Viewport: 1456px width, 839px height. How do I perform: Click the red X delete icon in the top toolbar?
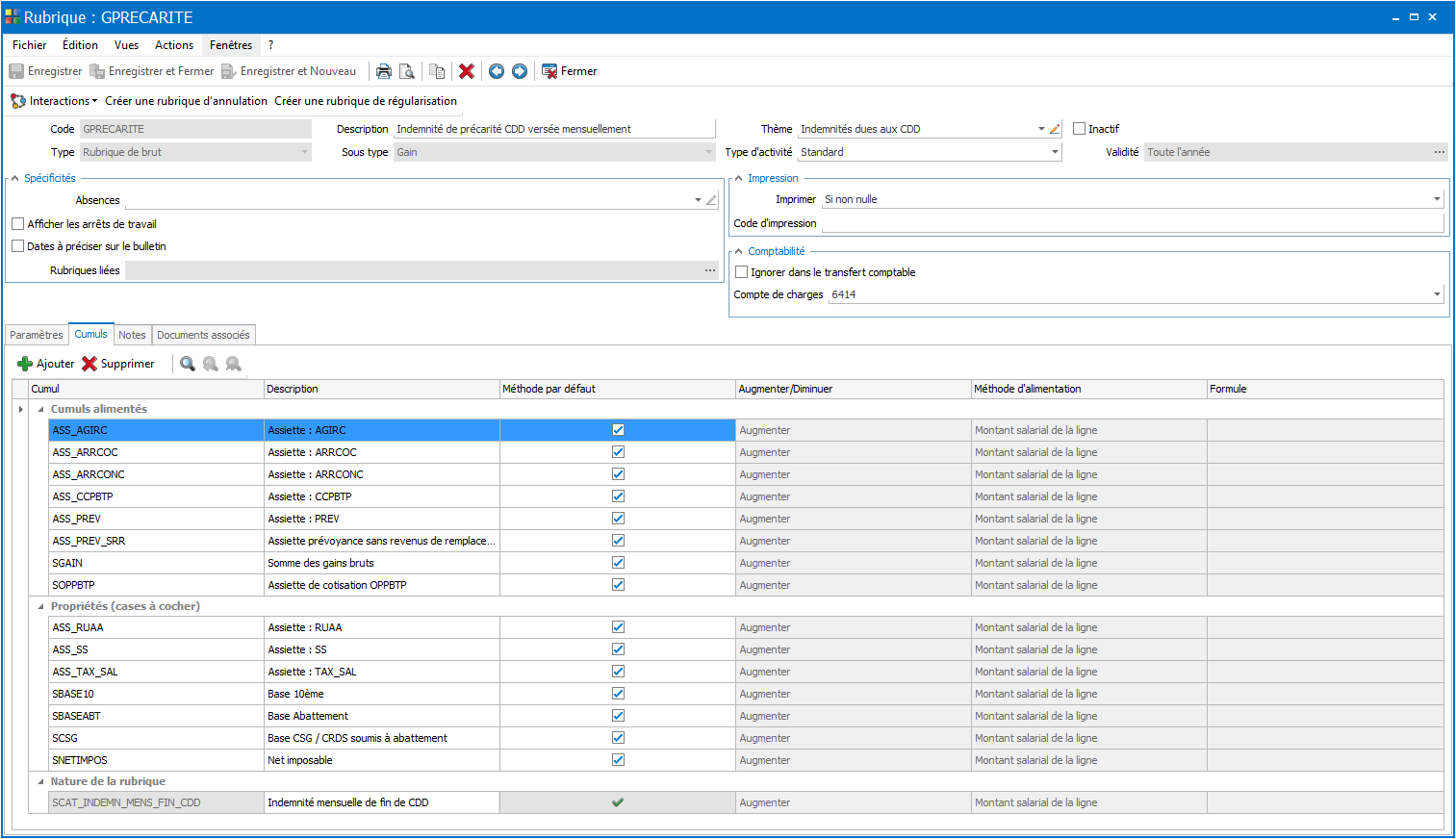coord(467,71)
